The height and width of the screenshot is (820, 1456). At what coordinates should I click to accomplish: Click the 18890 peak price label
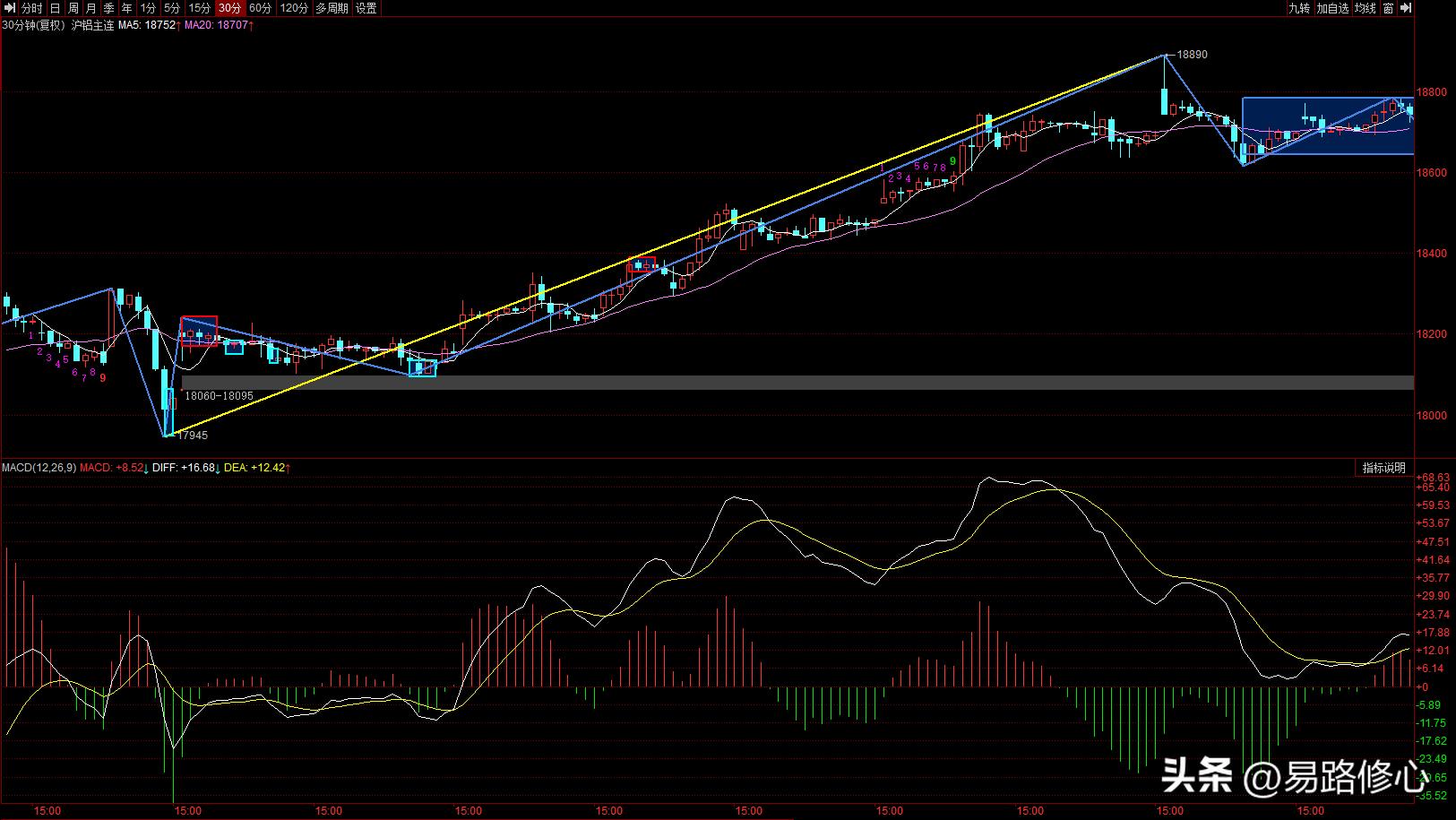pos(1192,55)
